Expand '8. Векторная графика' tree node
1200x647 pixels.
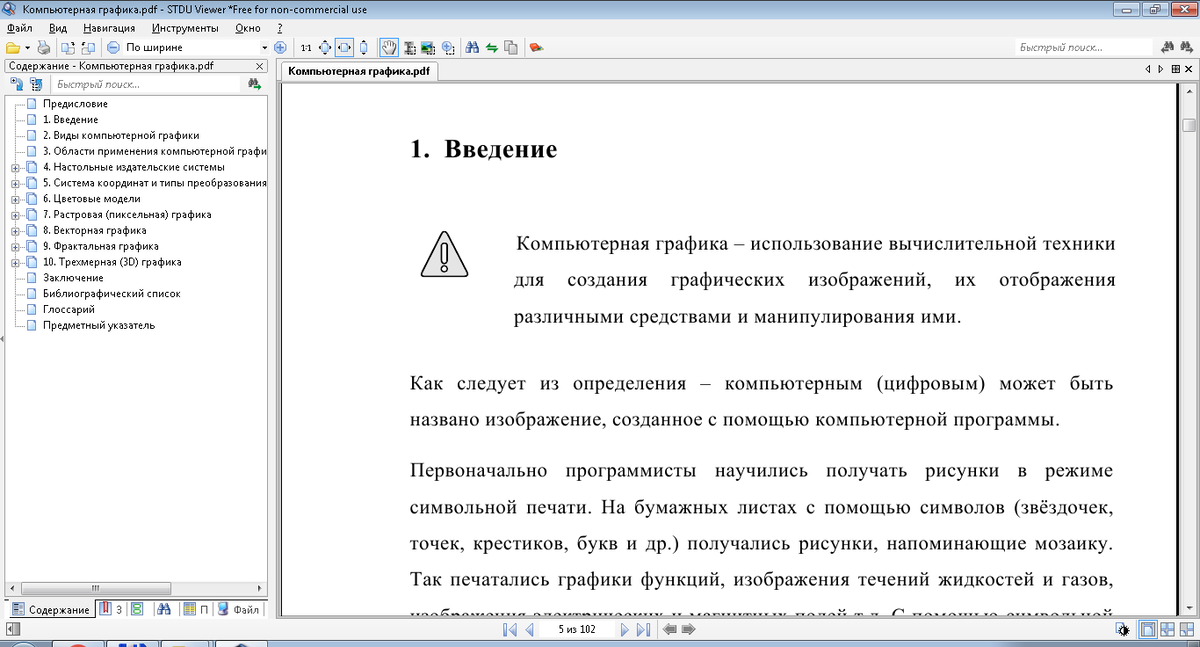16,231
